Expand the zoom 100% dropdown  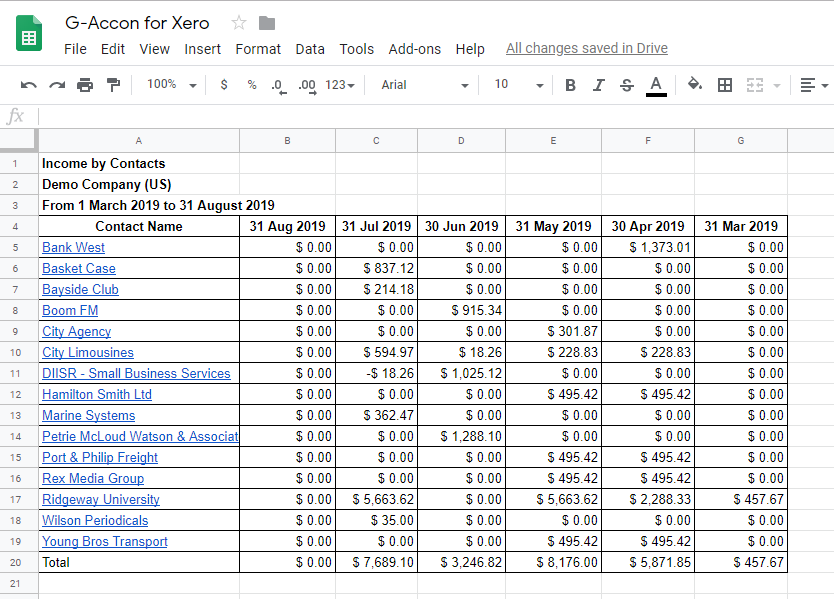[x=172, y=85]
